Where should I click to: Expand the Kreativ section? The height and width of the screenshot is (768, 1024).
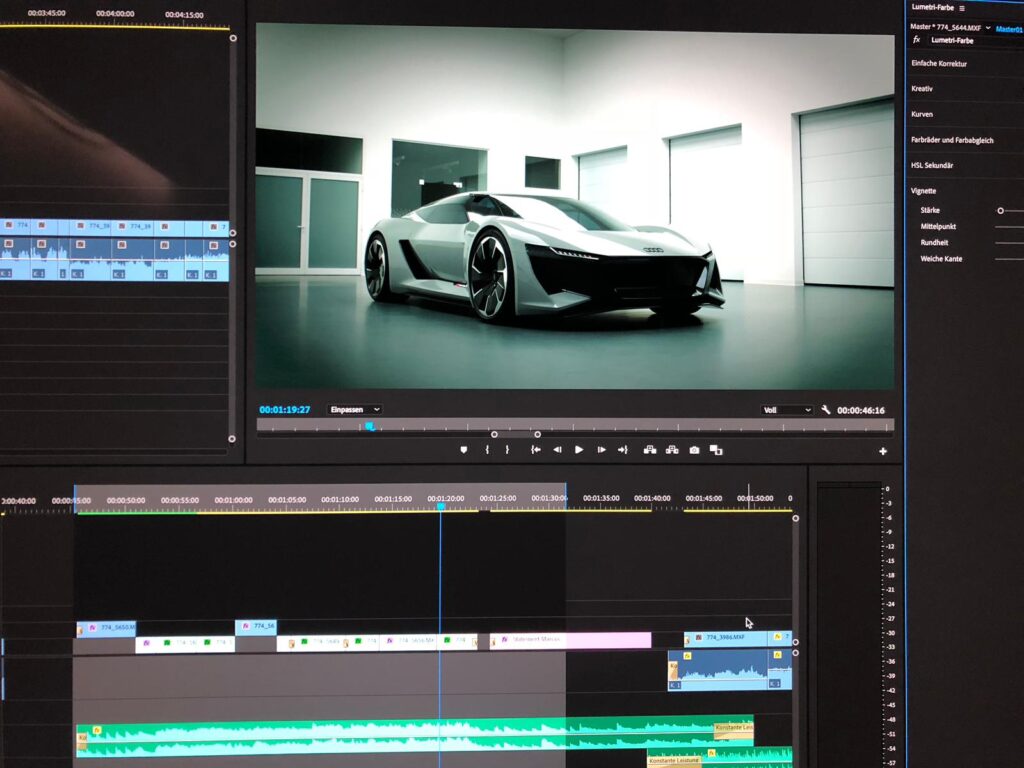pyautogui.click(x=921, y=89)
